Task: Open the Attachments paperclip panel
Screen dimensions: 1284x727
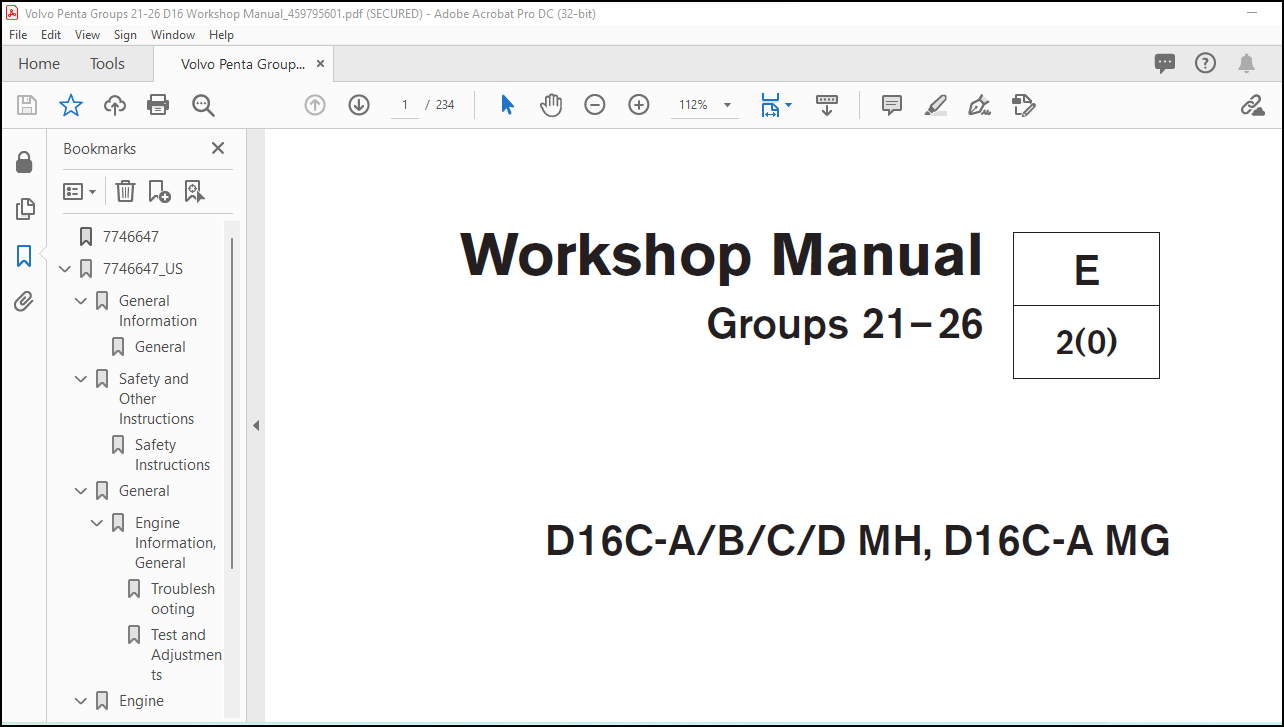Action: point(25,301)
